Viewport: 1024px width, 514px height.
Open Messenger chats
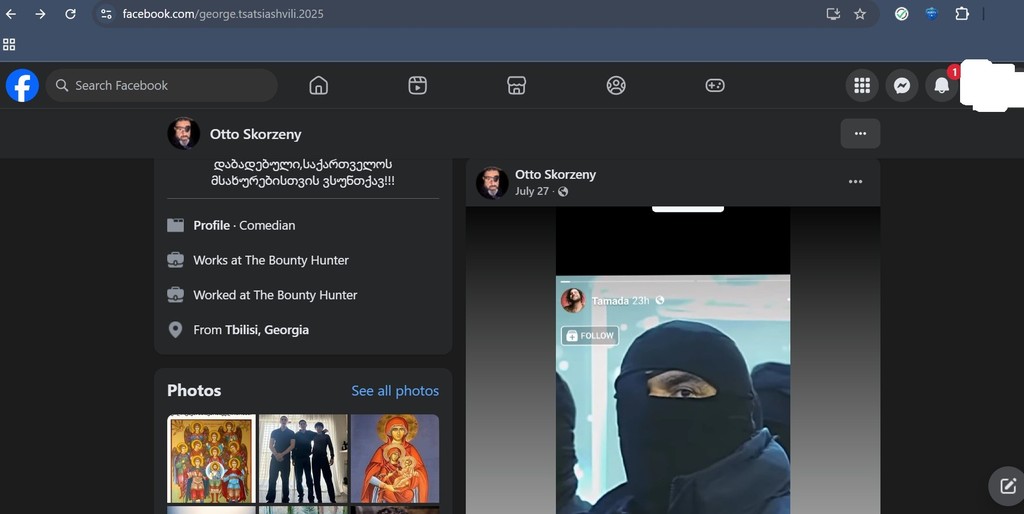click(x=902, y=86)
